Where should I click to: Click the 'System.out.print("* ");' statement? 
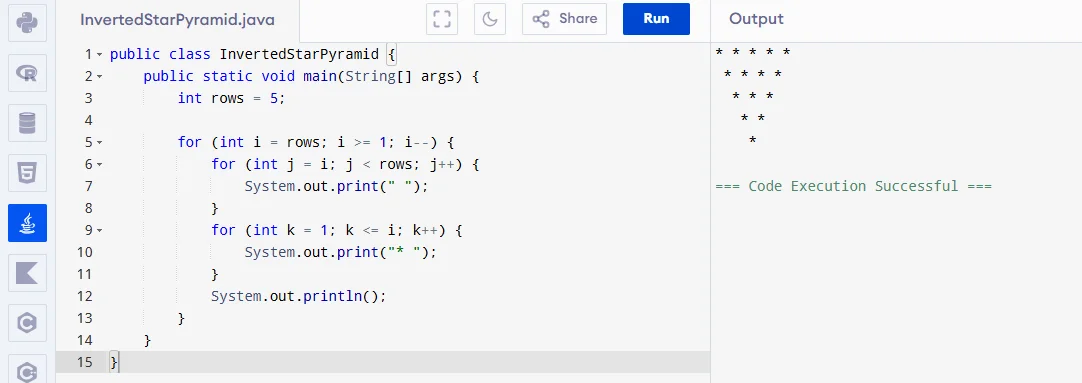click(341, 252)
